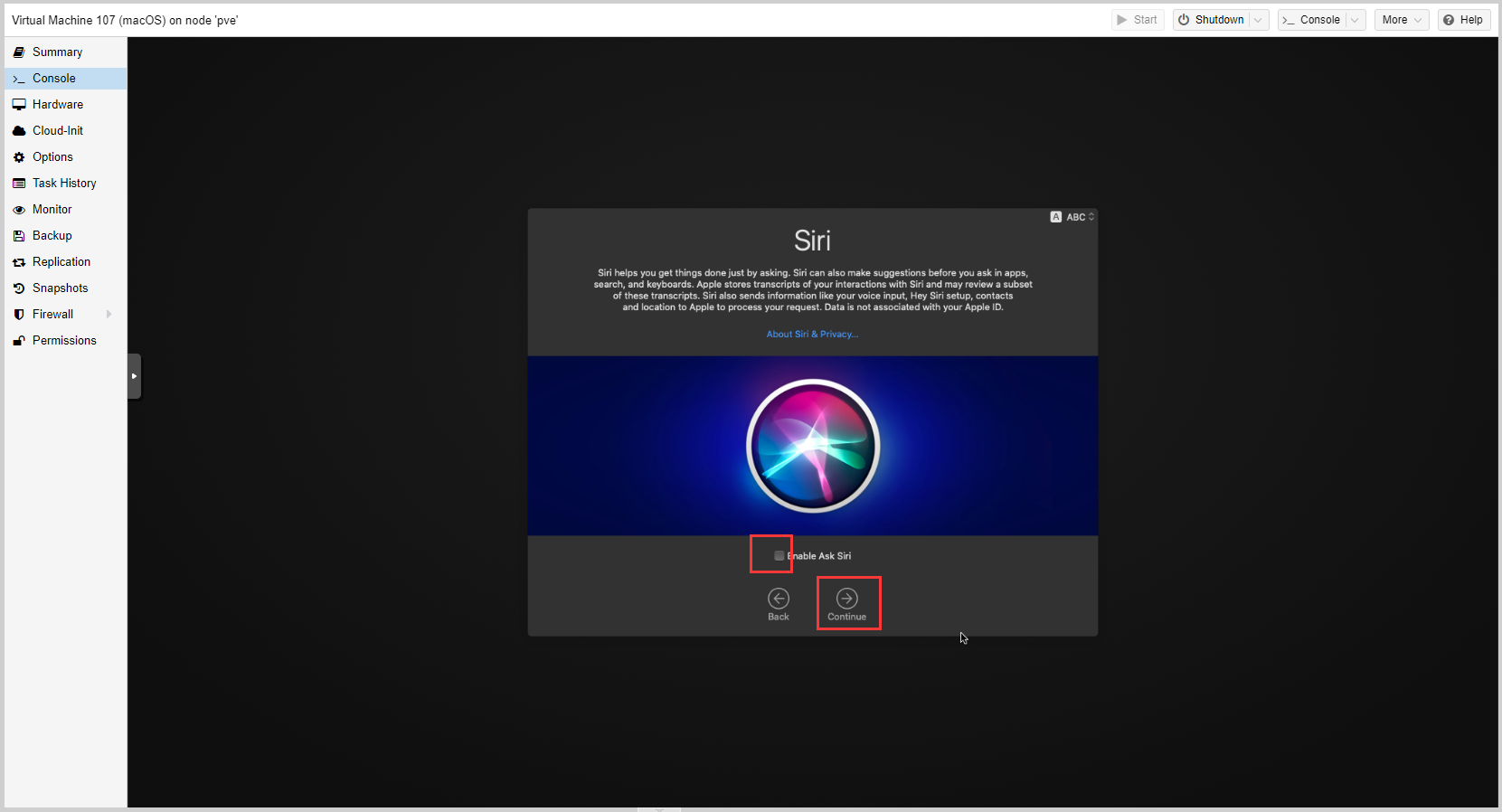Image resolution: width=1502 pixels, height=812 pixels.
Task: Click the Snapshots history icon
Action: [19, 288]
